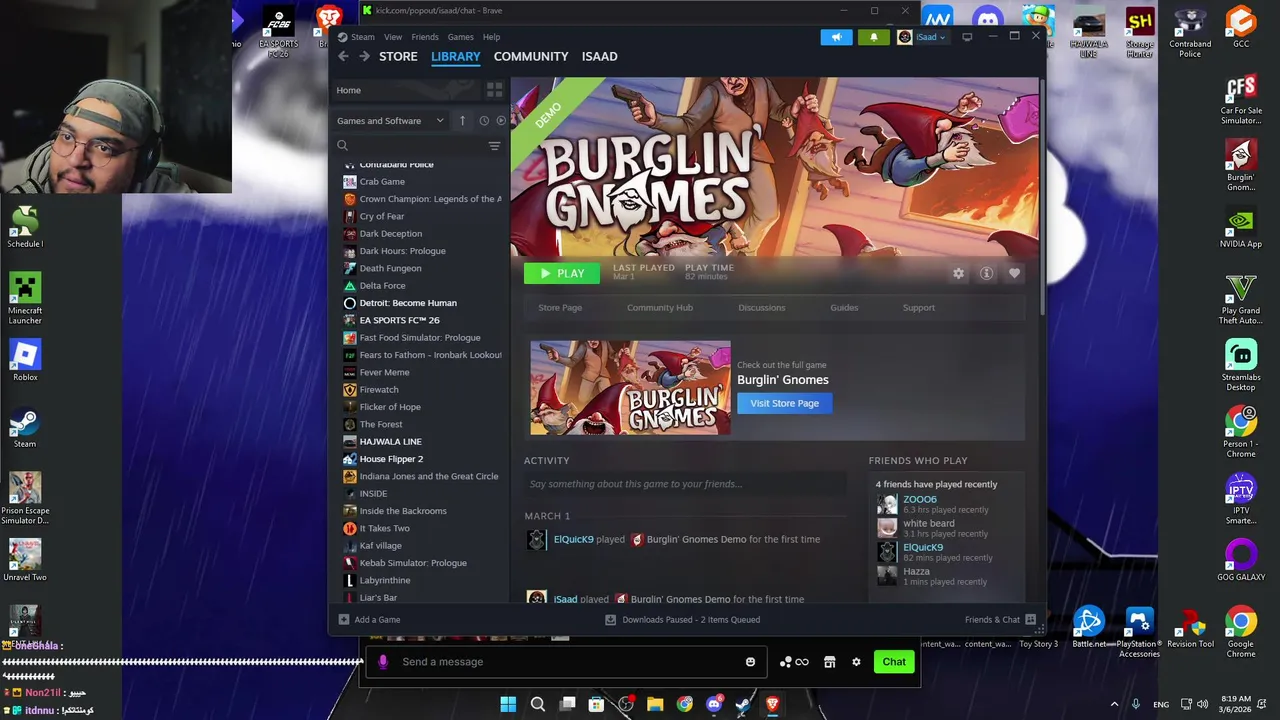
Task: Click the sort ascending arrow icon
Action: (x=462, y=120)
